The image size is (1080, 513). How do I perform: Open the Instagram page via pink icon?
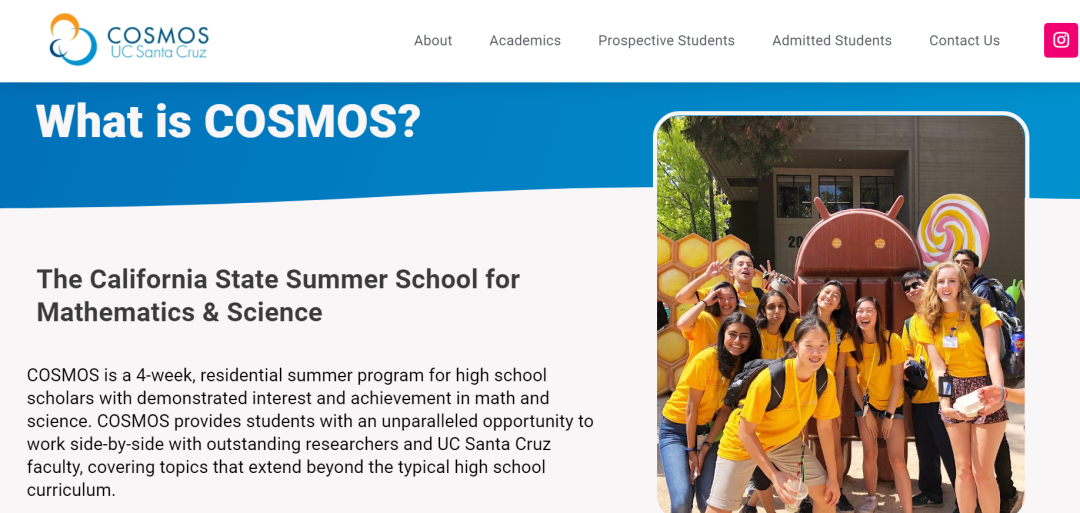[x=1061, y=40]
